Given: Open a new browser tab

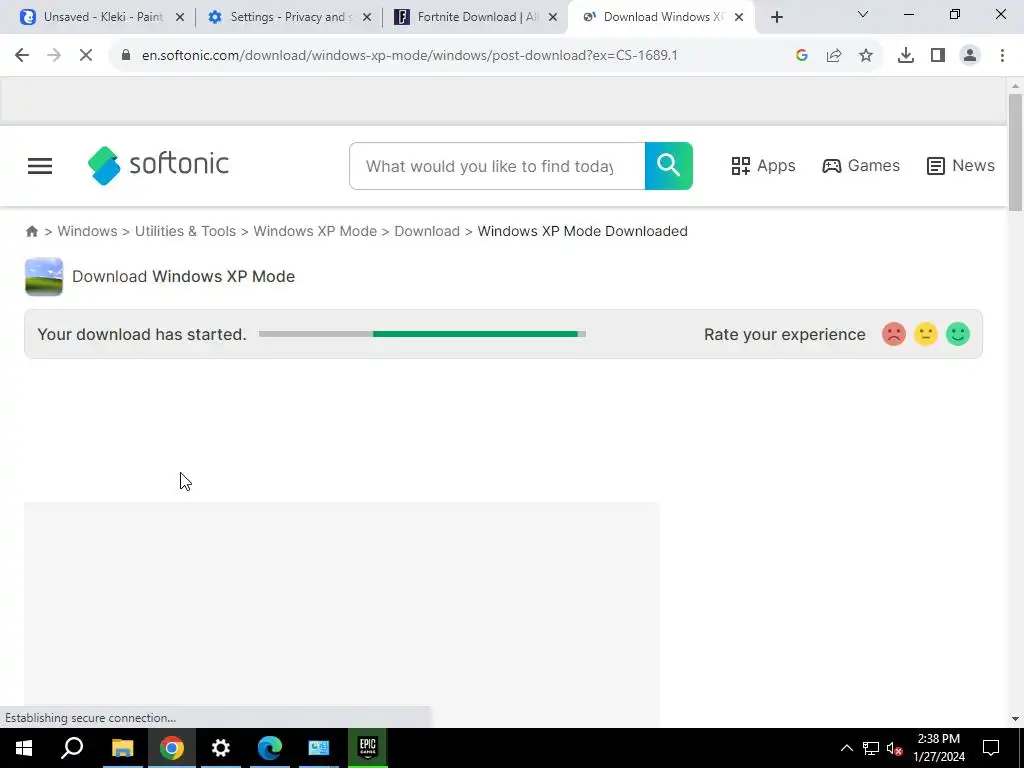Looking at the screenshot, I should click(x=776, y=18).
